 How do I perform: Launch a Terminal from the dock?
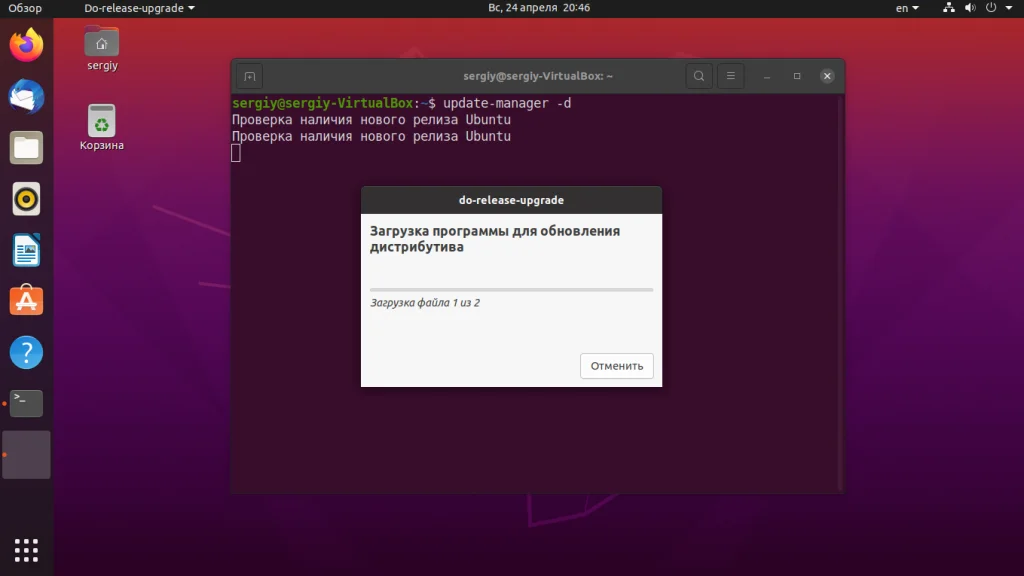pyautogui.click(x=25, y=403)
